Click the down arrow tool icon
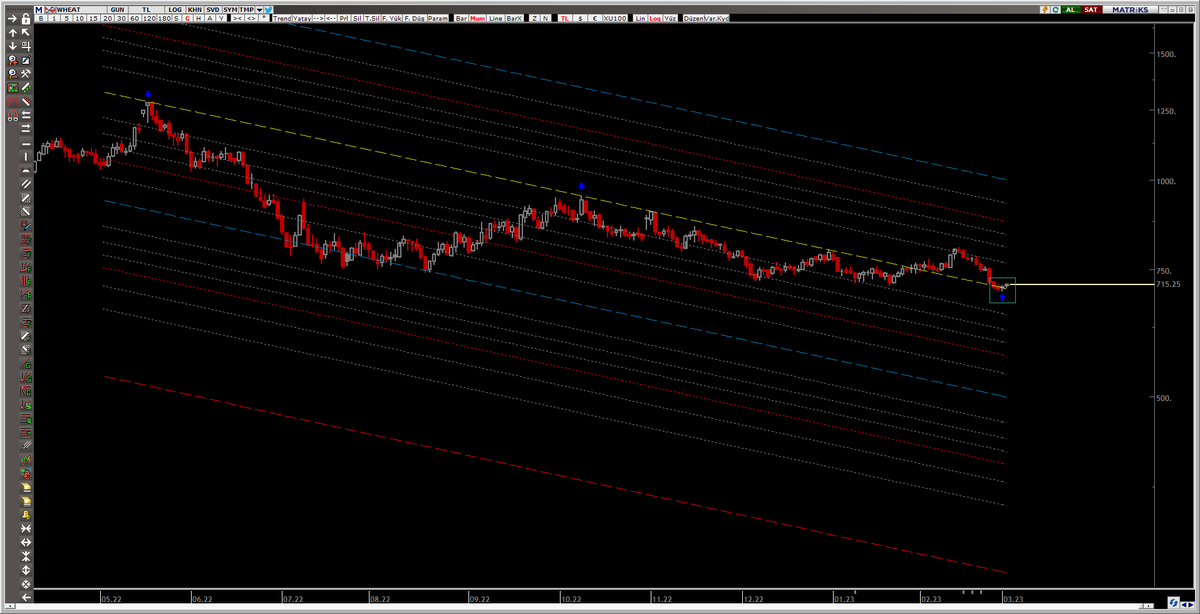 [x=12, y=46]
